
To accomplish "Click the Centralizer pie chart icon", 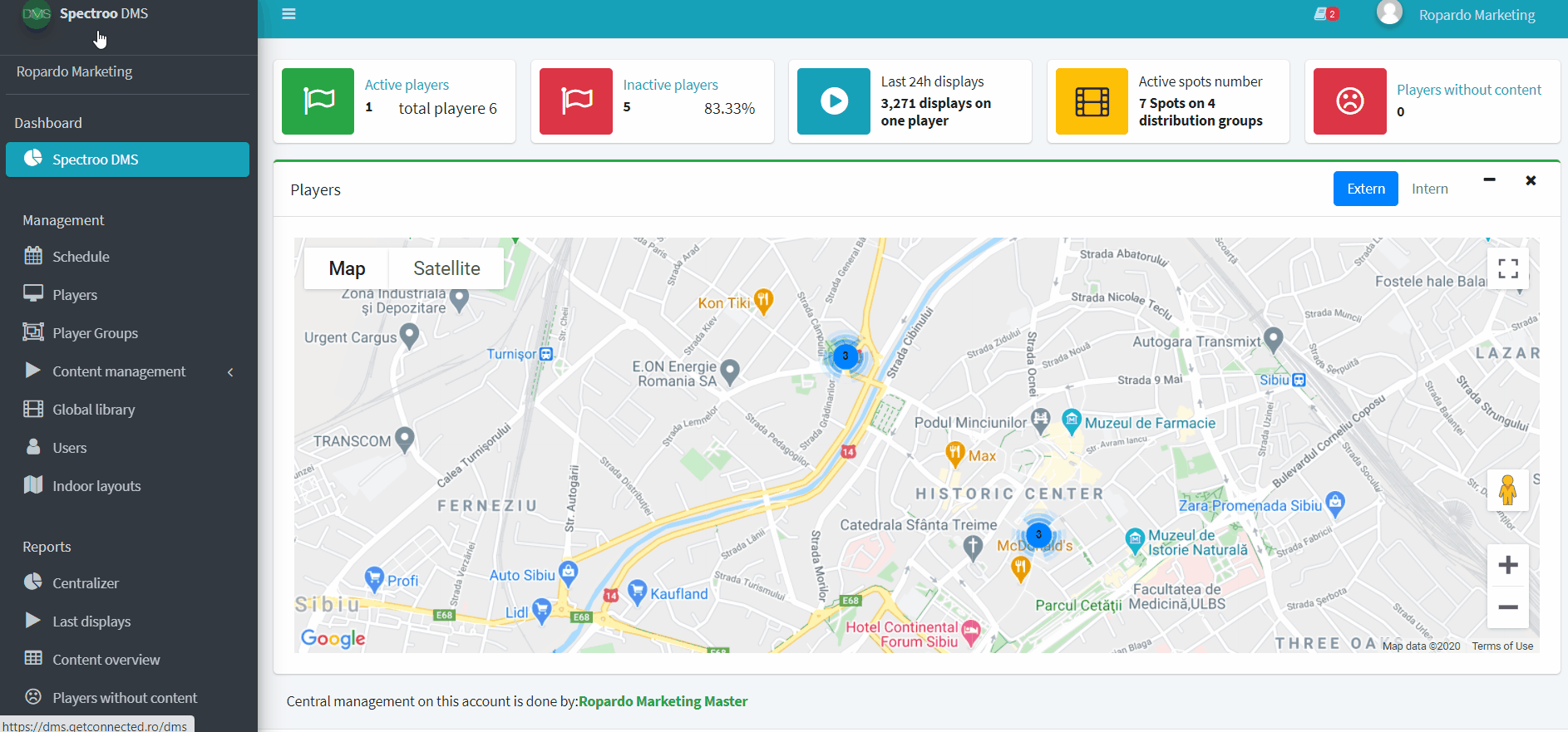I will (33, 582).
